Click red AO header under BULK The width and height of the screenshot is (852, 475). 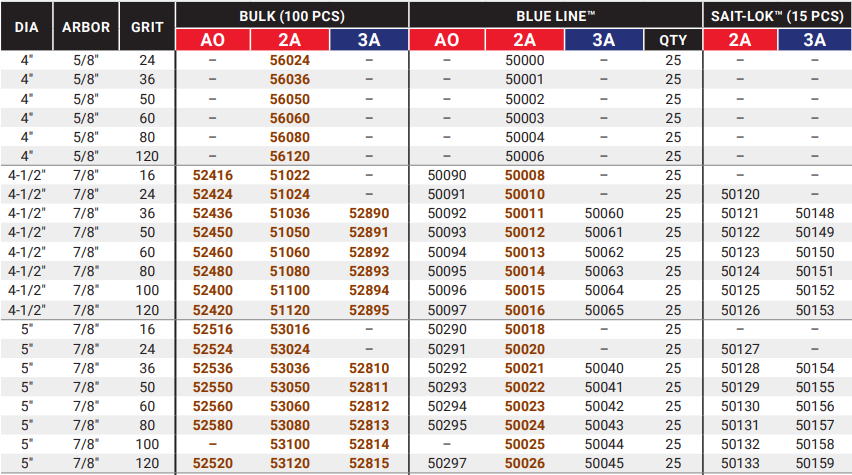click(212, 40)
